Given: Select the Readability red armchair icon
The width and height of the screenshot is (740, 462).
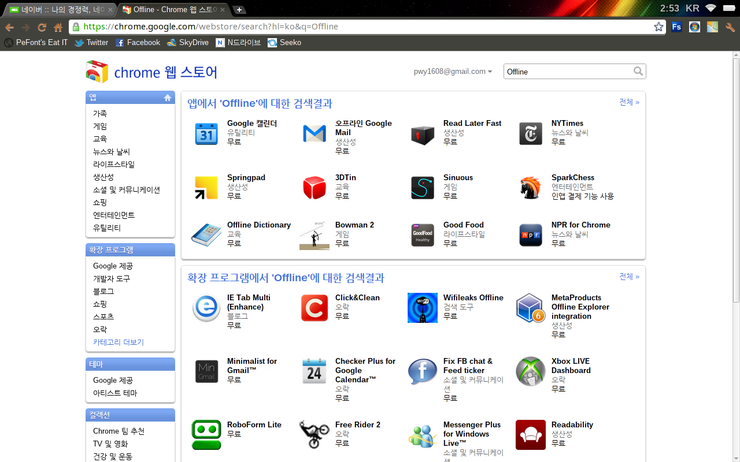Looking at the screenshot, I should (530, 435).
